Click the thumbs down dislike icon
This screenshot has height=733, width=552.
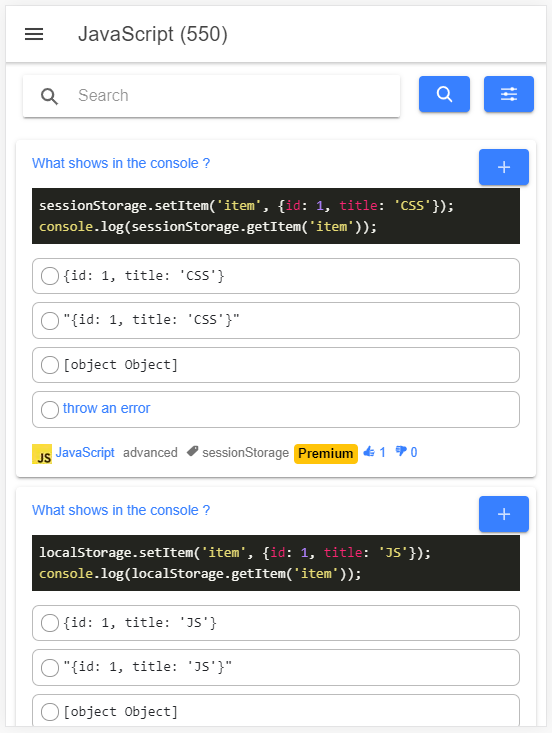click(401, 451)
